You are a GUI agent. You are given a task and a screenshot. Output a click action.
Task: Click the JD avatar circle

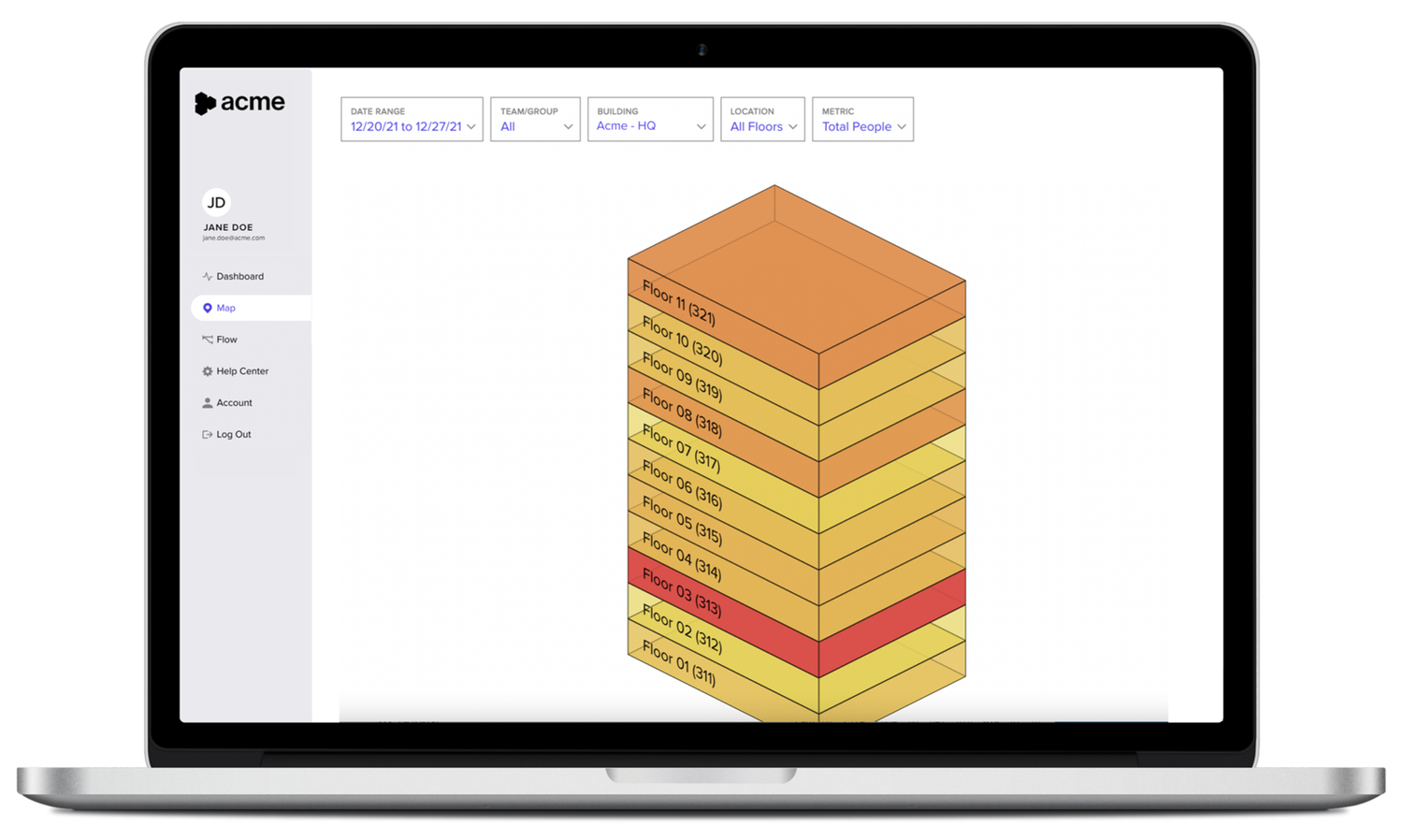[x=216, y=202]
